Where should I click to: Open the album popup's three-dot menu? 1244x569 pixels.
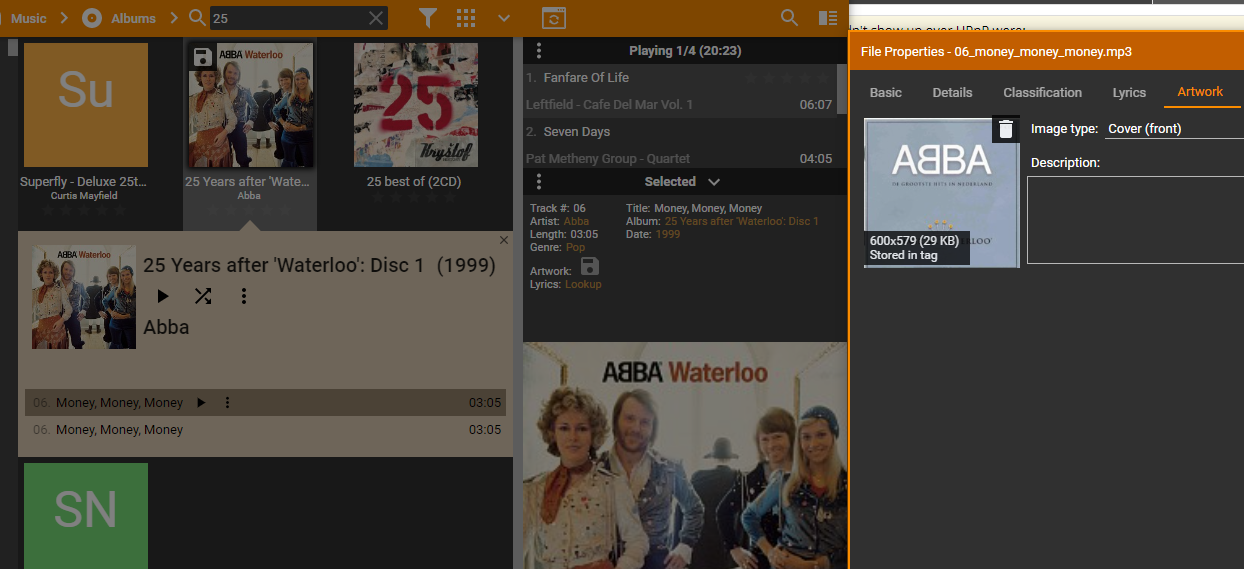coord(243,296)
